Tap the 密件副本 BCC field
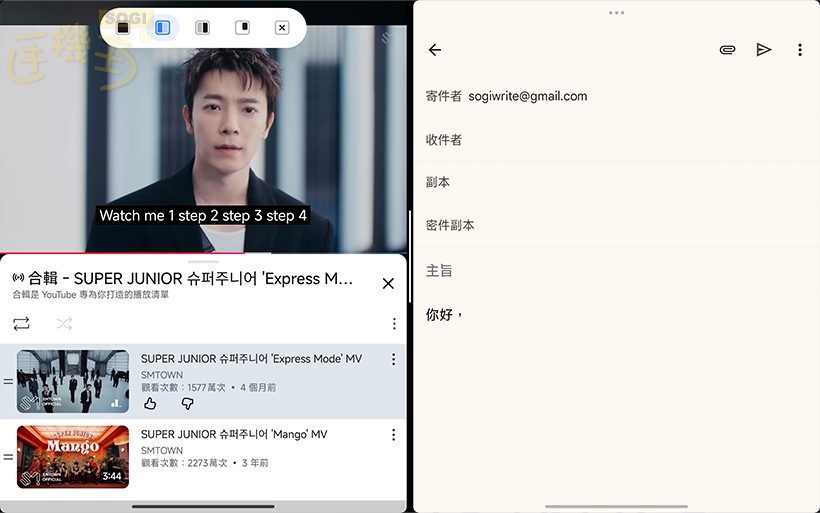 [x=617, y=225]
